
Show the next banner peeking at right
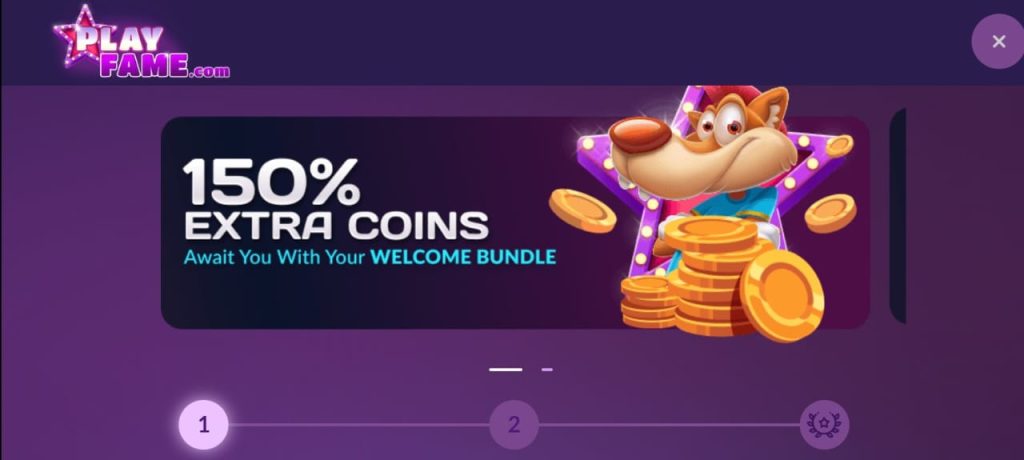click(x=898, y=216)
